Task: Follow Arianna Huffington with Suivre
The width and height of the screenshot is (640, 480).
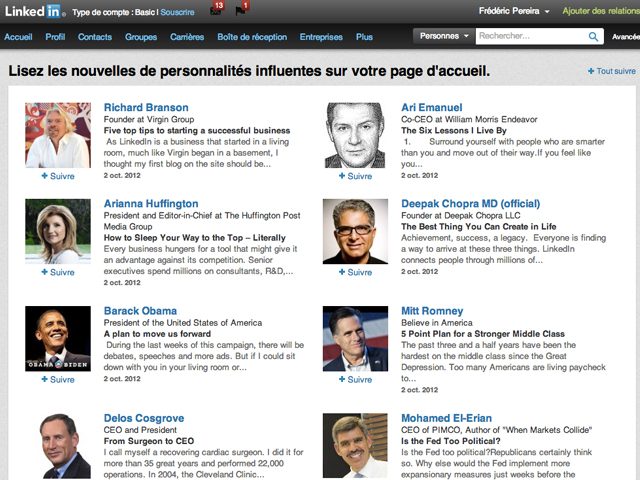Action: [x=58, y=272]
